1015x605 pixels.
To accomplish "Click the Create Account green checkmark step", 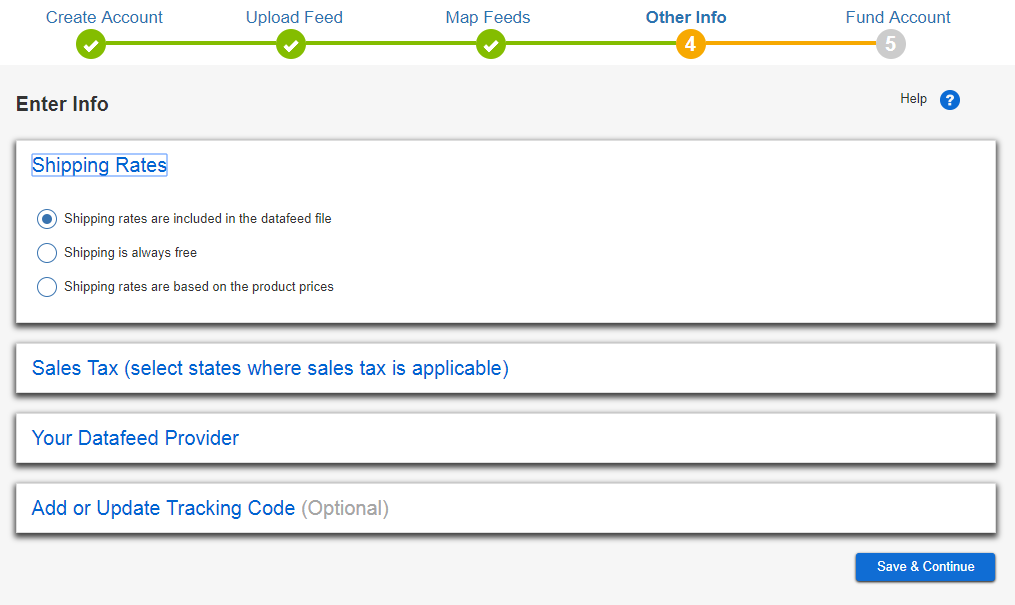I will [91, 45].
